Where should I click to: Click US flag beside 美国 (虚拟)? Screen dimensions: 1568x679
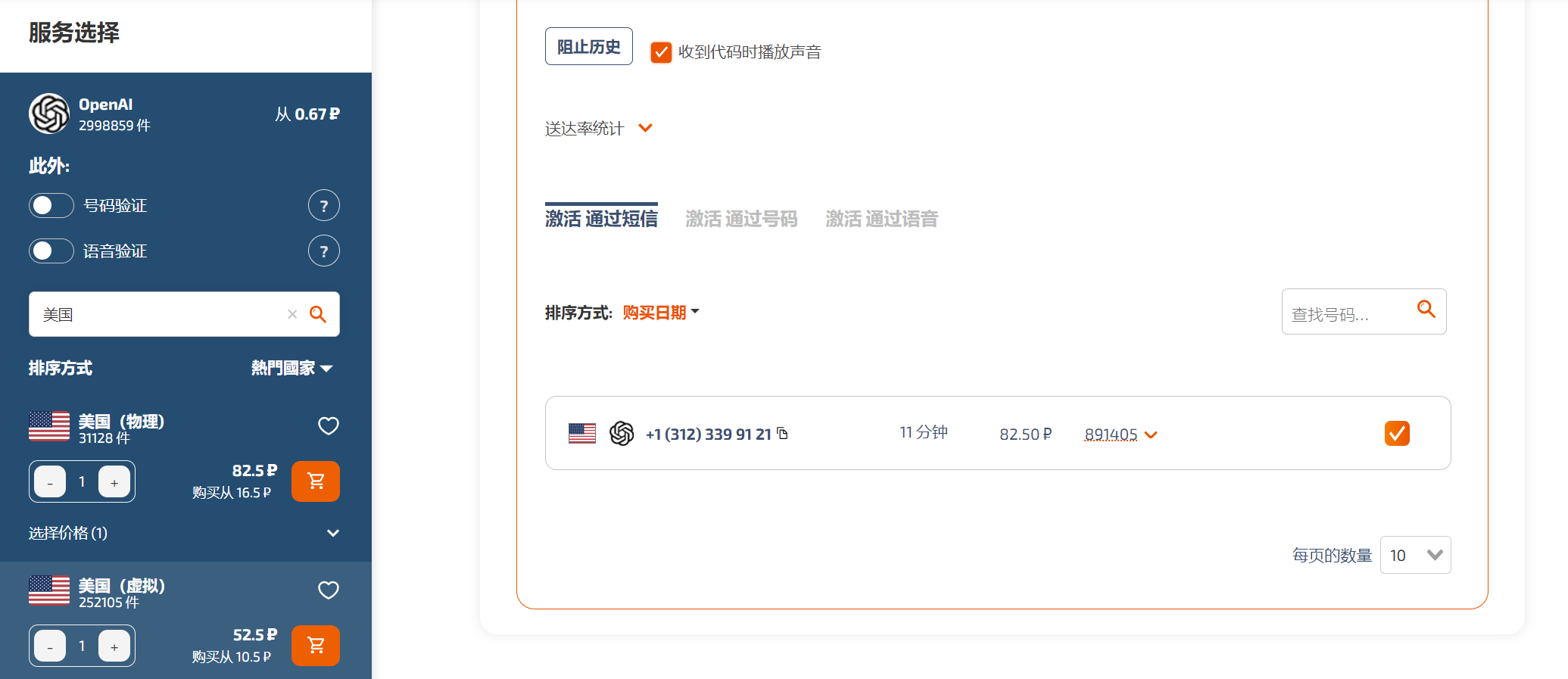click(x=49, y=590)
